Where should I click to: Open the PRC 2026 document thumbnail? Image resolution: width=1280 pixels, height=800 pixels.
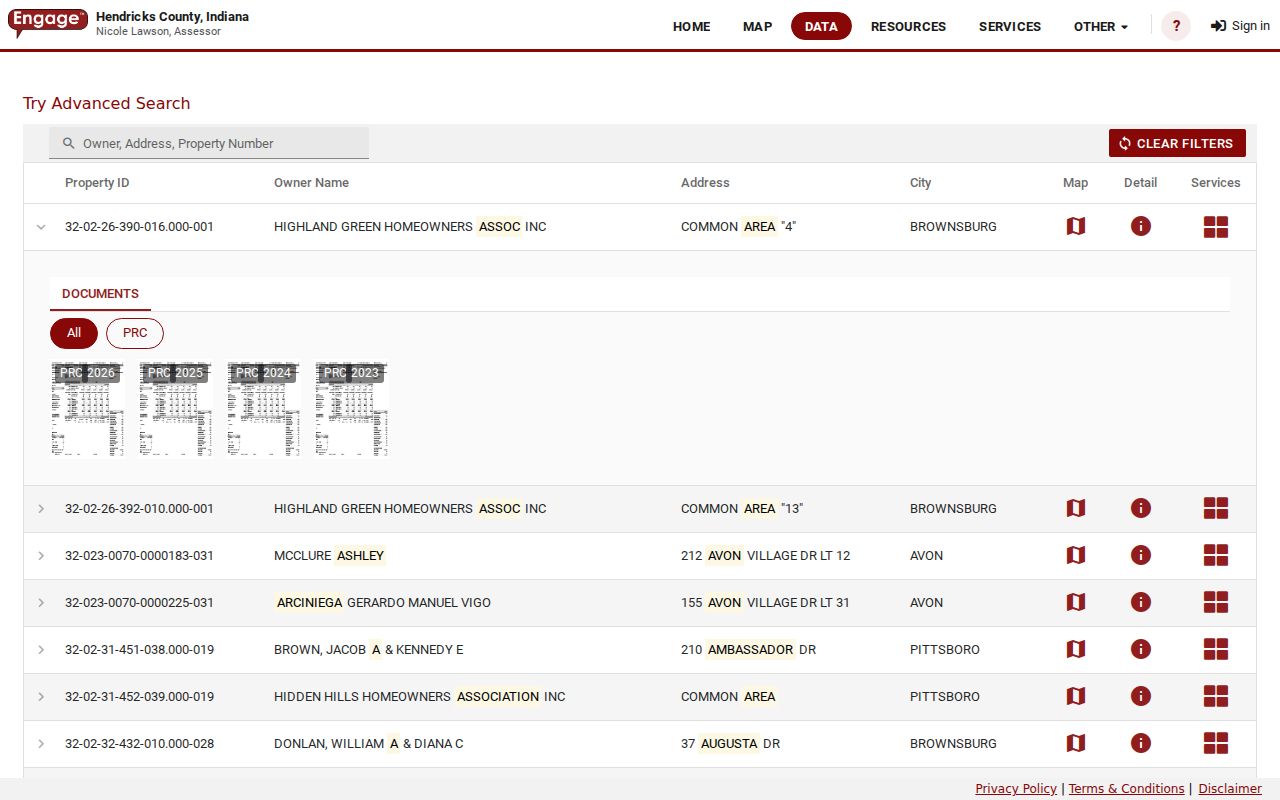coord(88,409)
